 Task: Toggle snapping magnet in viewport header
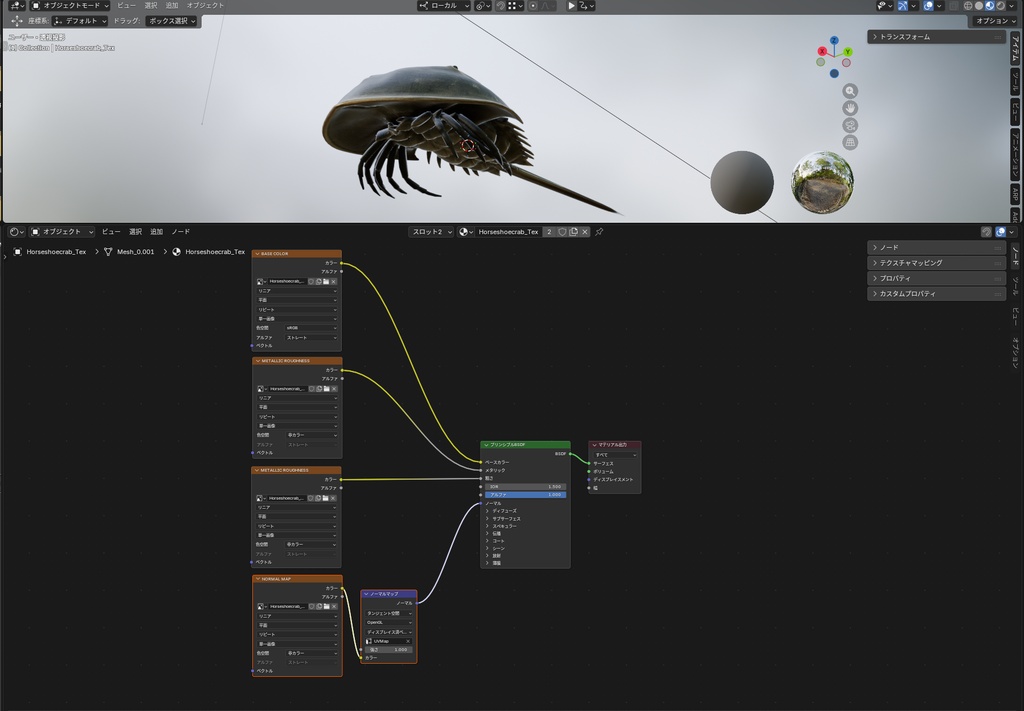(501, 5)
